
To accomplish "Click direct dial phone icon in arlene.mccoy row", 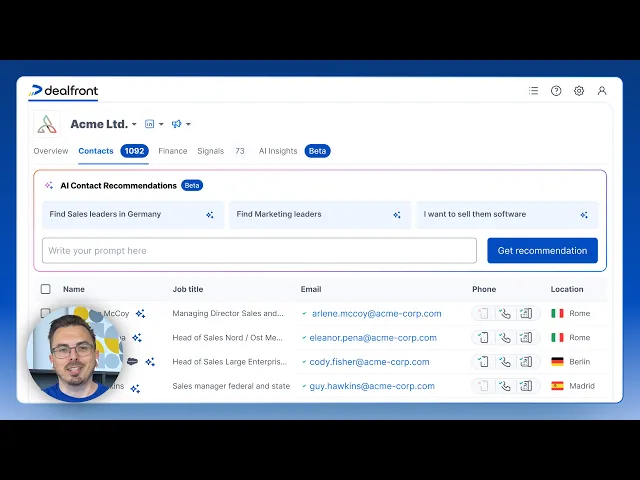I will pyautogui.click(x=505, y=313).
